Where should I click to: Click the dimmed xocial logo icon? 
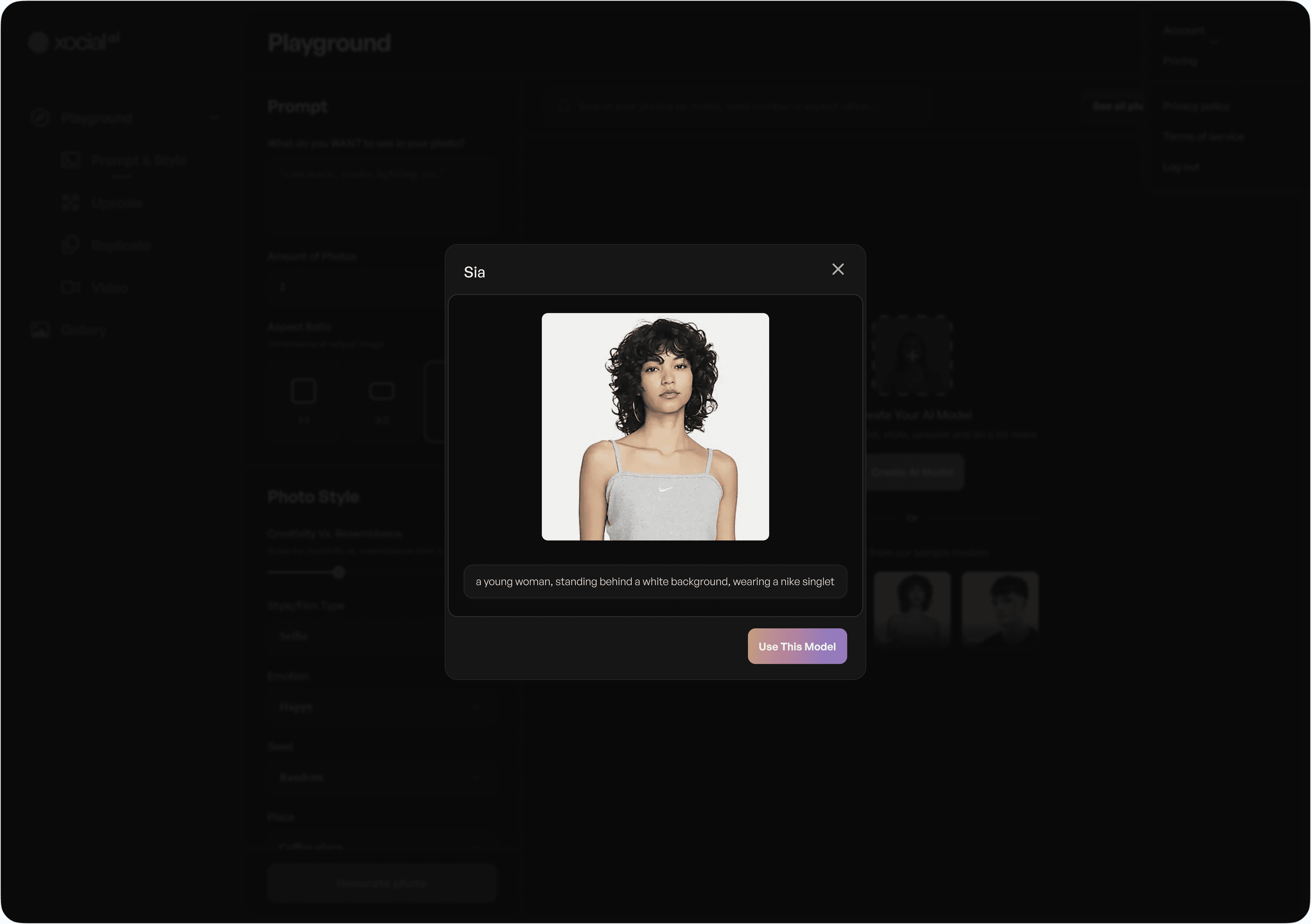click(38, 42)
